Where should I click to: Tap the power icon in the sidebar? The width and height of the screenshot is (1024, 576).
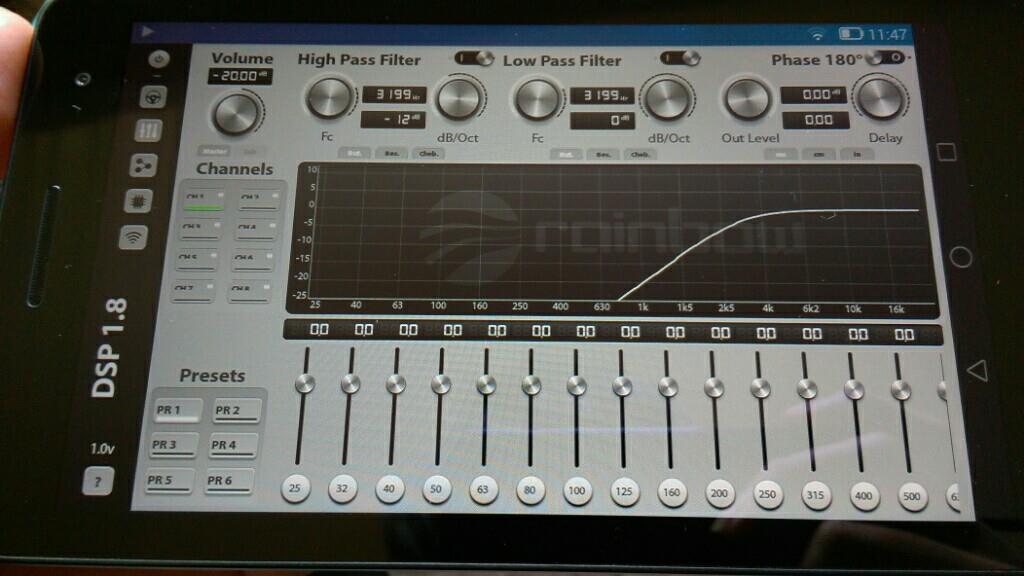pyautogui.click(x=159, y=59)
